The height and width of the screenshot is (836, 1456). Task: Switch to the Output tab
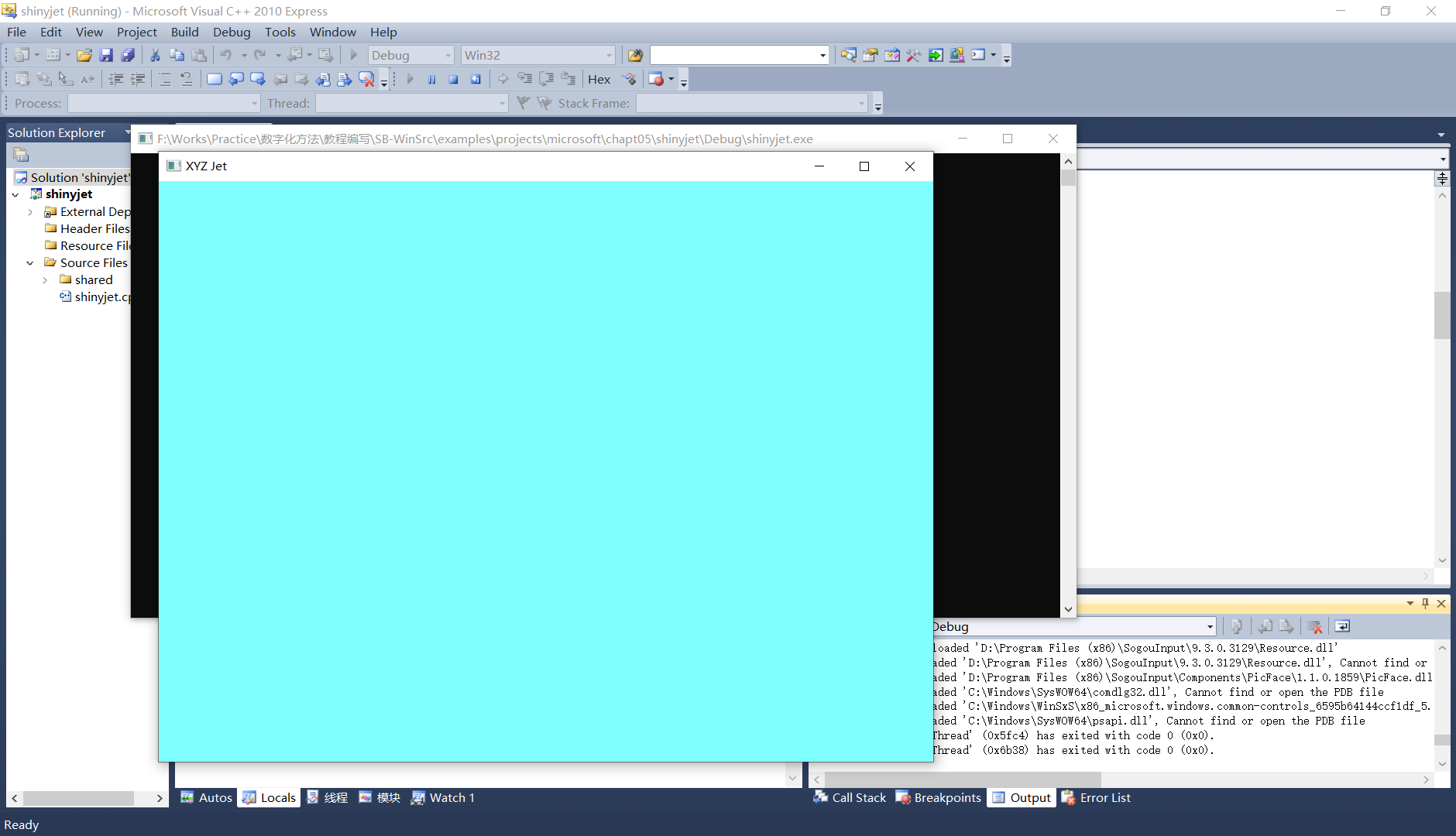click(1022, 797)
